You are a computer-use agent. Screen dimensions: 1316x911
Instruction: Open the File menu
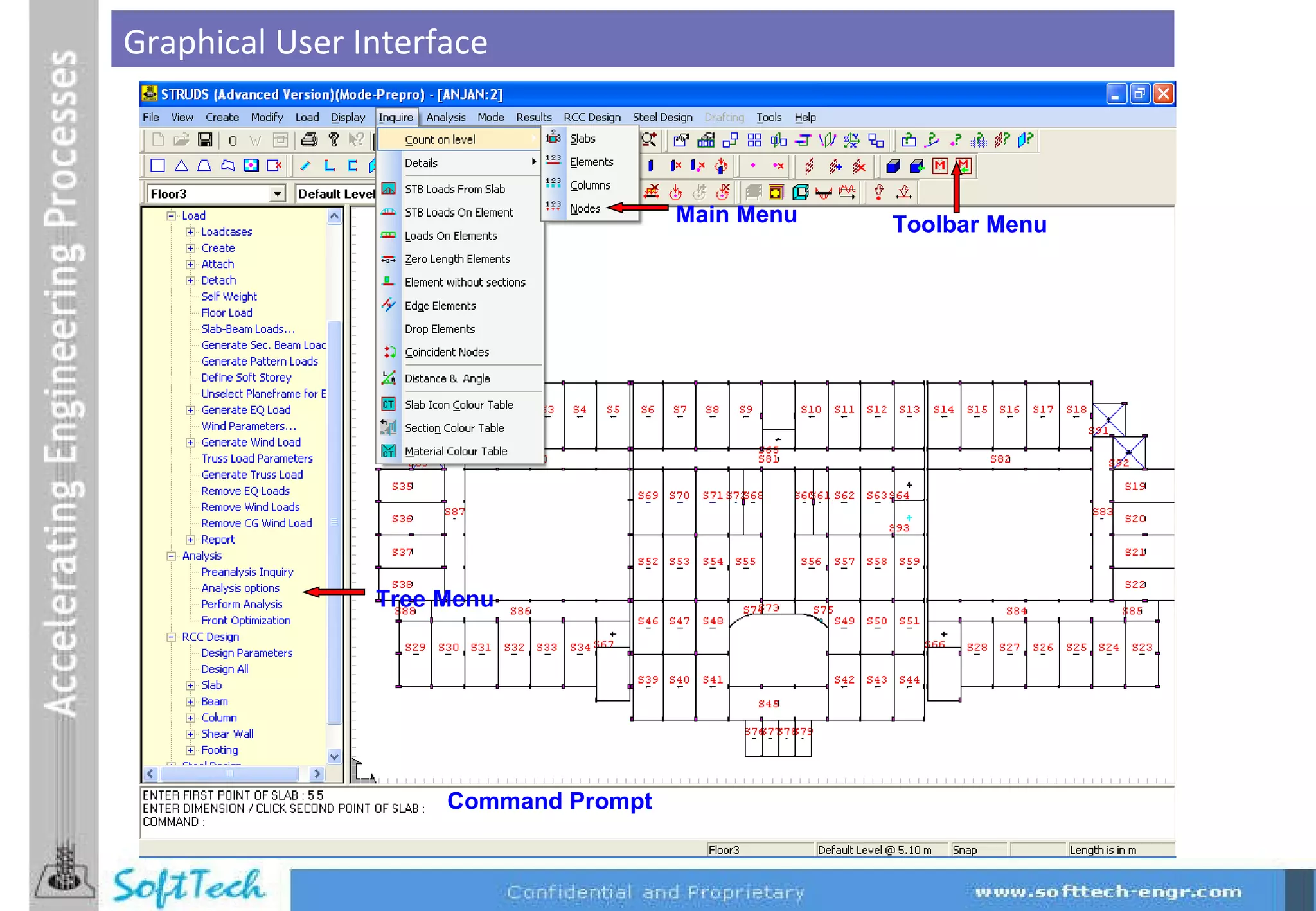coord(151,117)
